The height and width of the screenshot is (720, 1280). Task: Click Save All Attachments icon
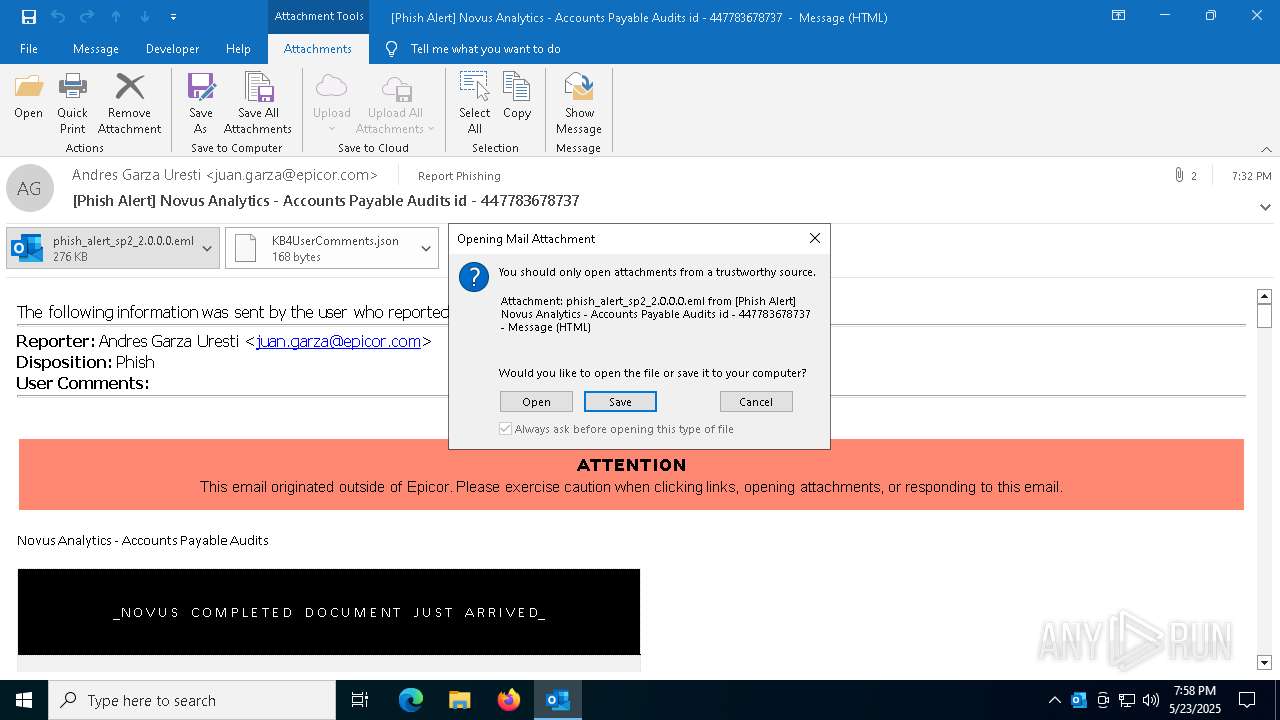tap(258, 103)
